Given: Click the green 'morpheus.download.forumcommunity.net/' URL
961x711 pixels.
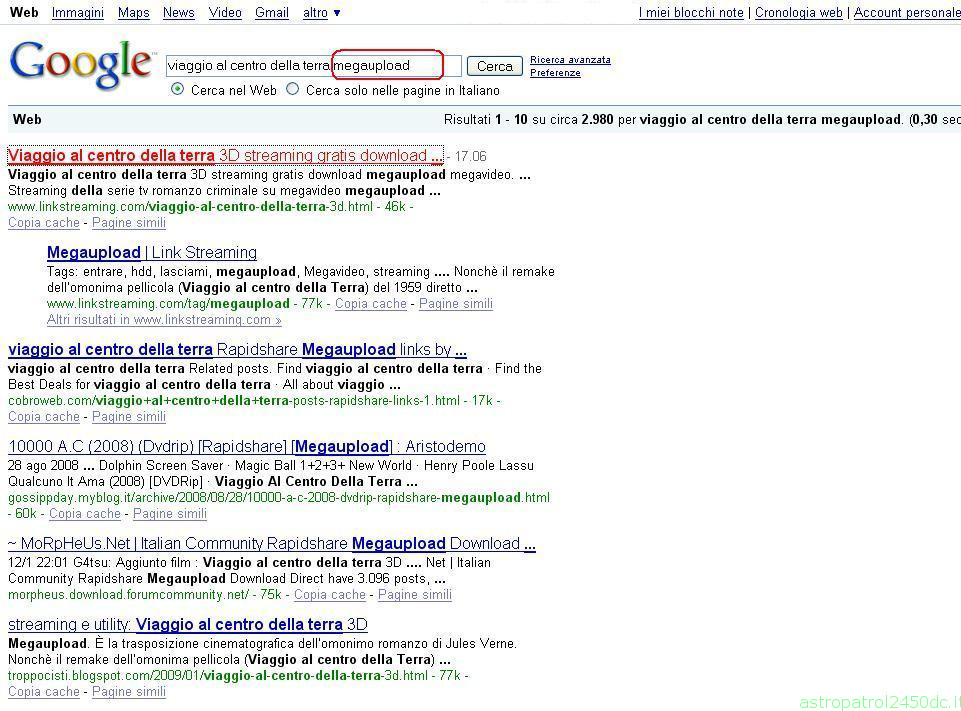Looking at the screenshot, I should coord(129,595).
